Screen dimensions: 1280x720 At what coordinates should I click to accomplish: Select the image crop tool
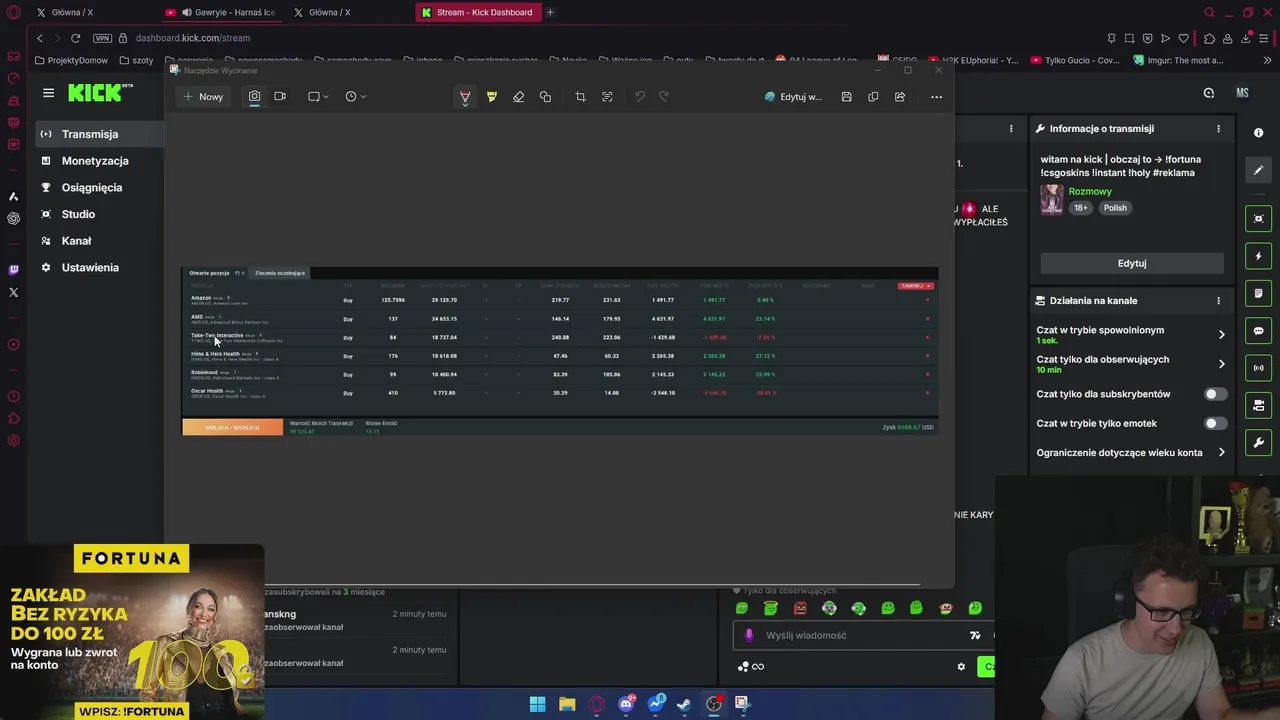580,97
